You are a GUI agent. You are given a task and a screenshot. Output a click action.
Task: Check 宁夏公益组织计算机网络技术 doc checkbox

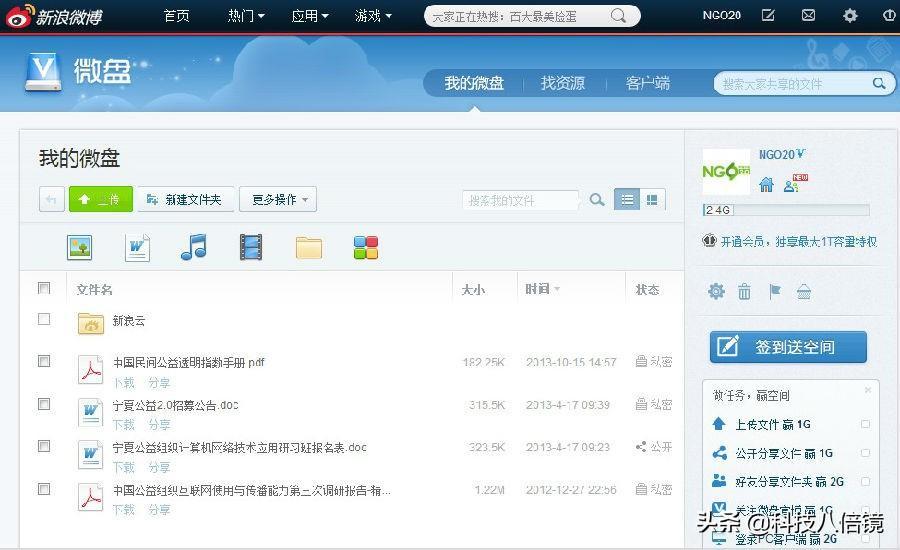[x=44, y=446]
